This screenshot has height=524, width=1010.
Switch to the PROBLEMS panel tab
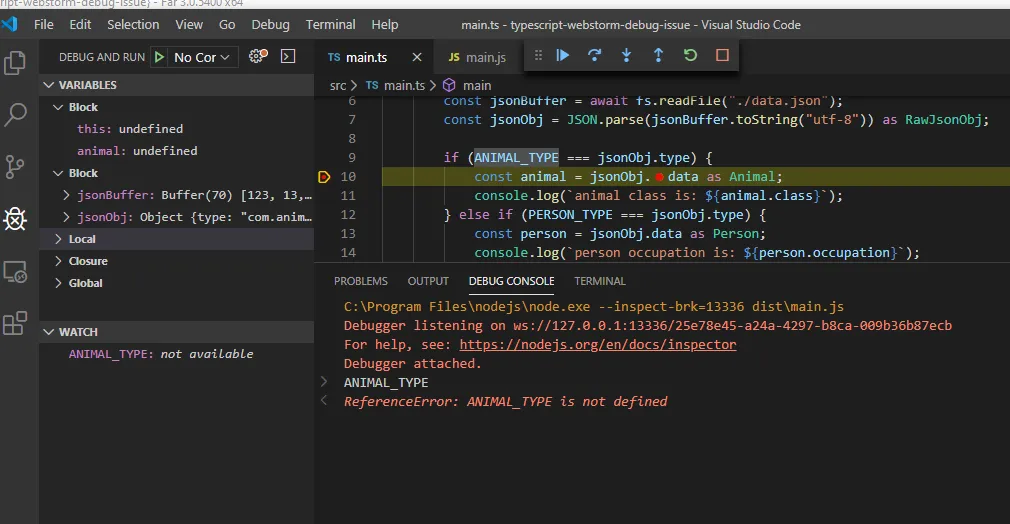360,281
